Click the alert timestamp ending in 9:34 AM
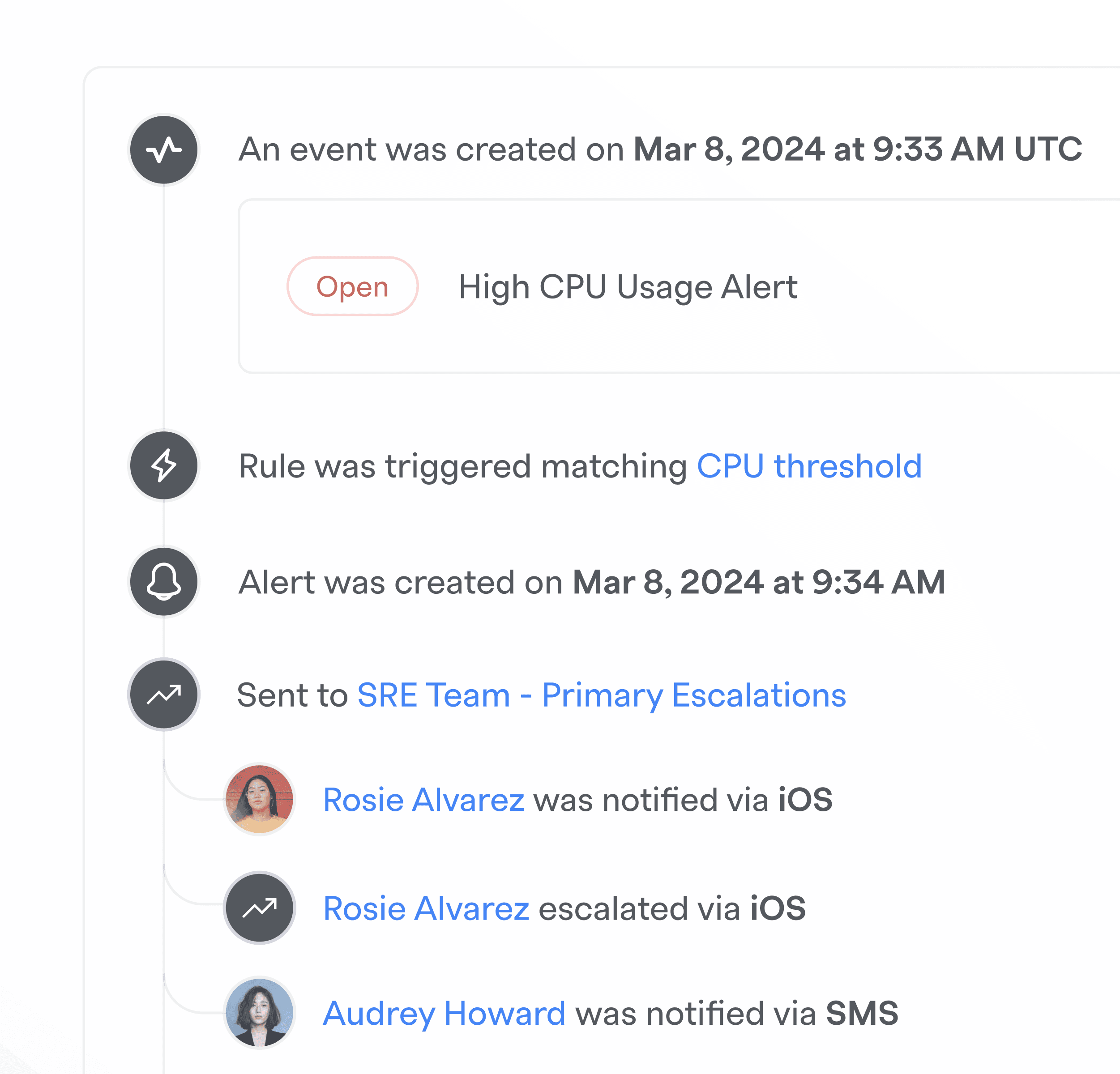Viewport: 1120px width, 1074px height. (x=758, y=582)
